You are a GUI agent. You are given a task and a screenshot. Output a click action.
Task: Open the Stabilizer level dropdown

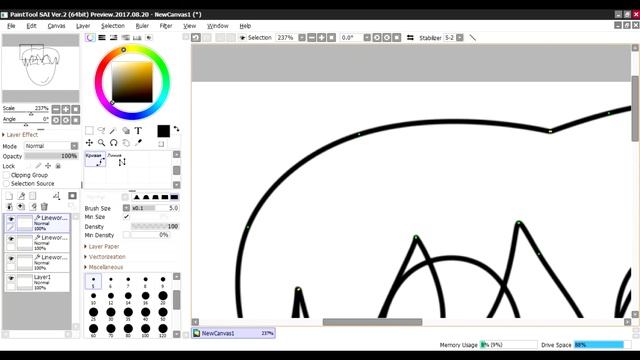click(x=460, y=38)
